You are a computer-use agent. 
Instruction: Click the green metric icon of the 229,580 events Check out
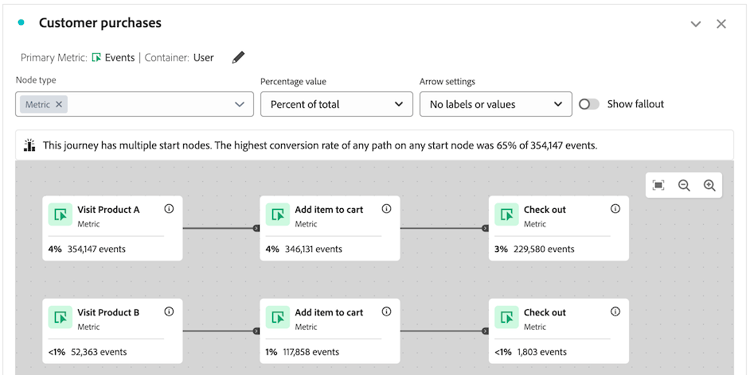point(507,215)
